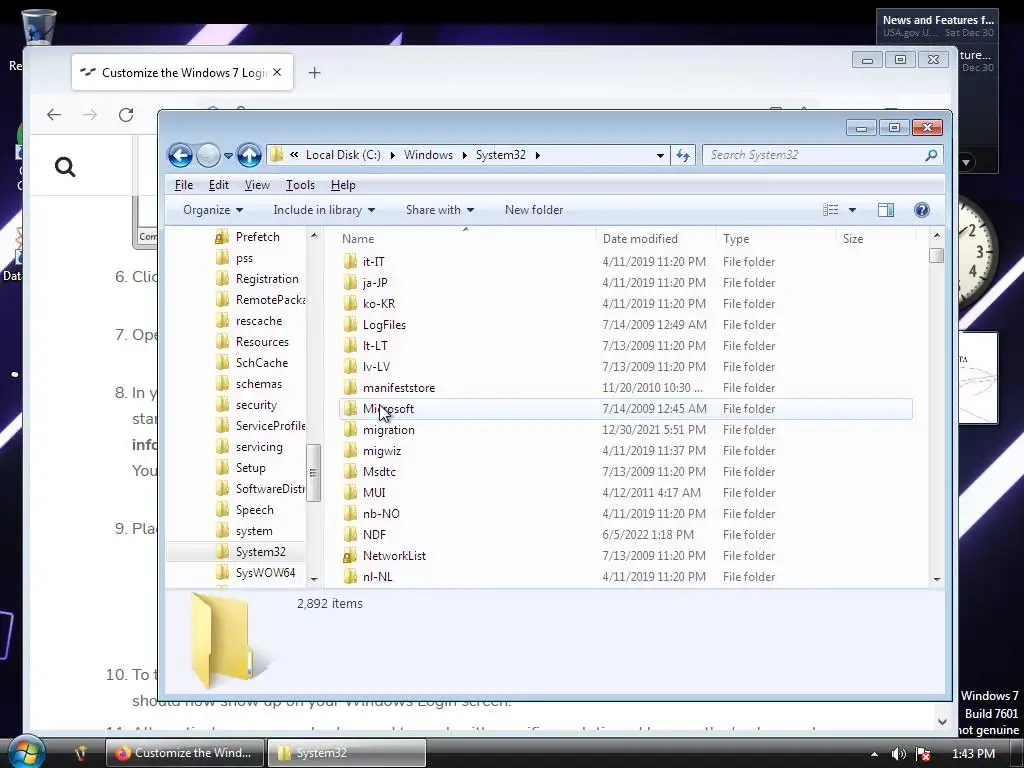Select the ko-KR folder
The height and width of the screenshot is (768, 1024).
626,304
